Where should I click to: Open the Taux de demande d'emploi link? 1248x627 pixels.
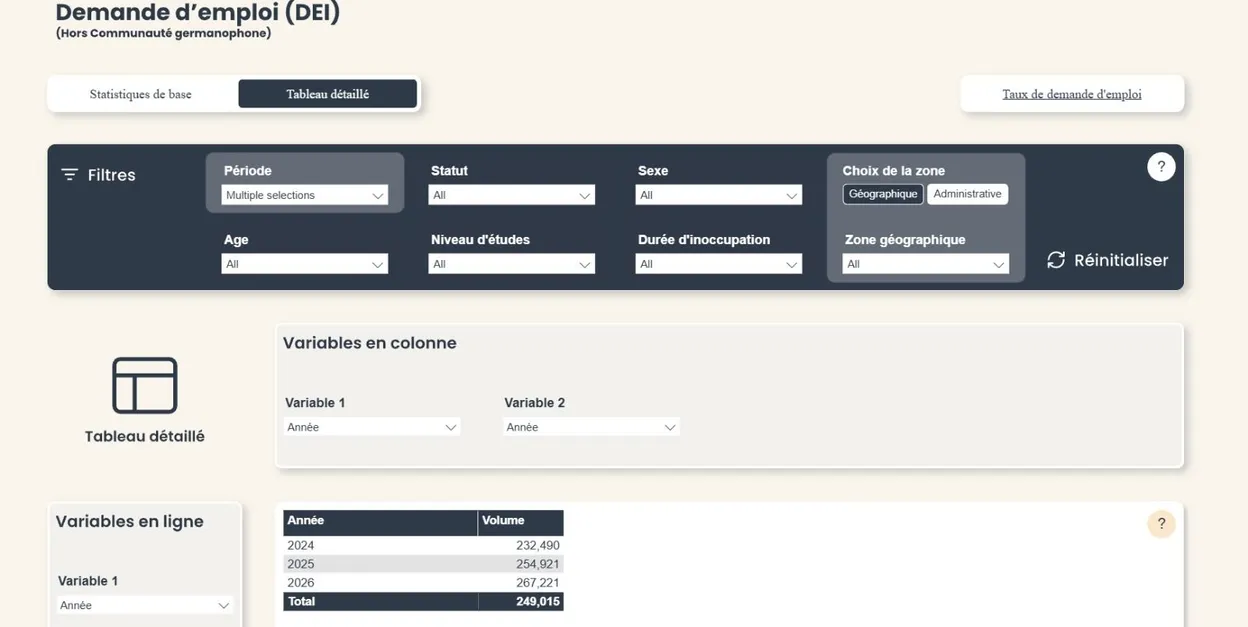(x=1072, y=94)
